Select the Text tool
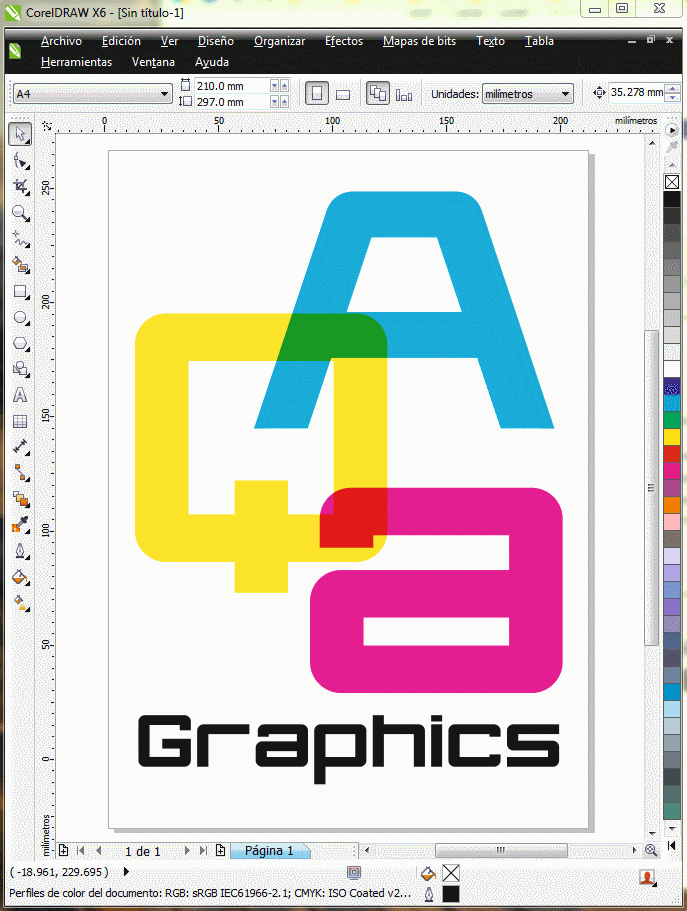 20,395
